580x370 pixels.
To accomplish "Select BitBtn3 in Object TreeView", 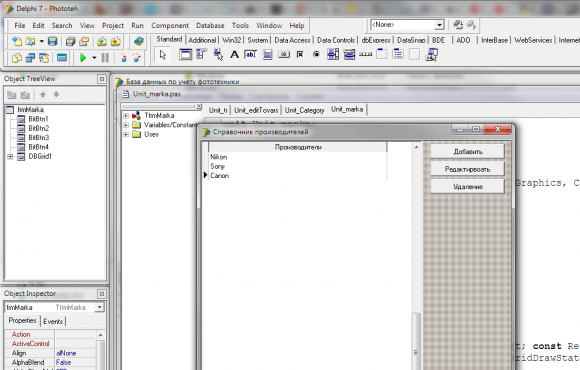I will tap(38, 138).
